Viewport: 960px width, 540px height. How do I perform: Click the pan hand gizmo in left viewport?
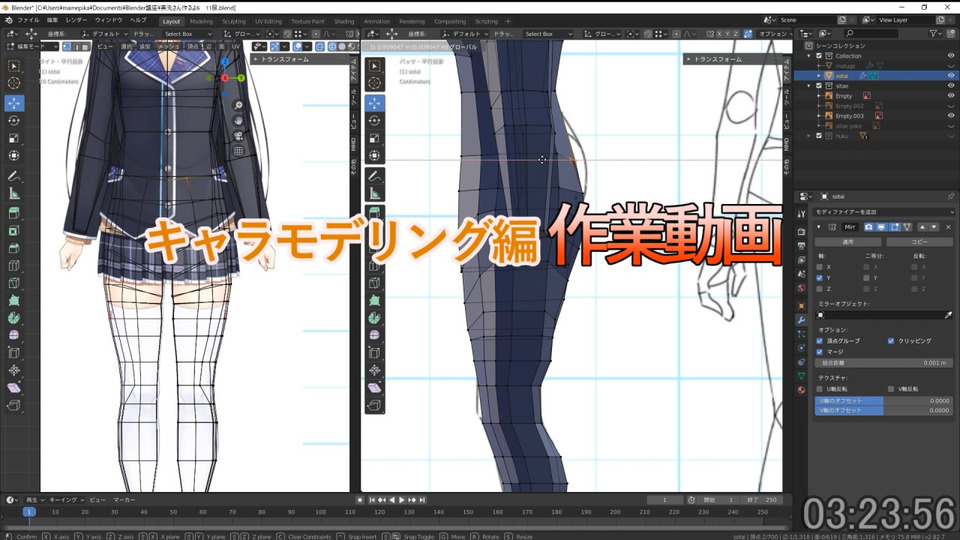tap(238, 121)
